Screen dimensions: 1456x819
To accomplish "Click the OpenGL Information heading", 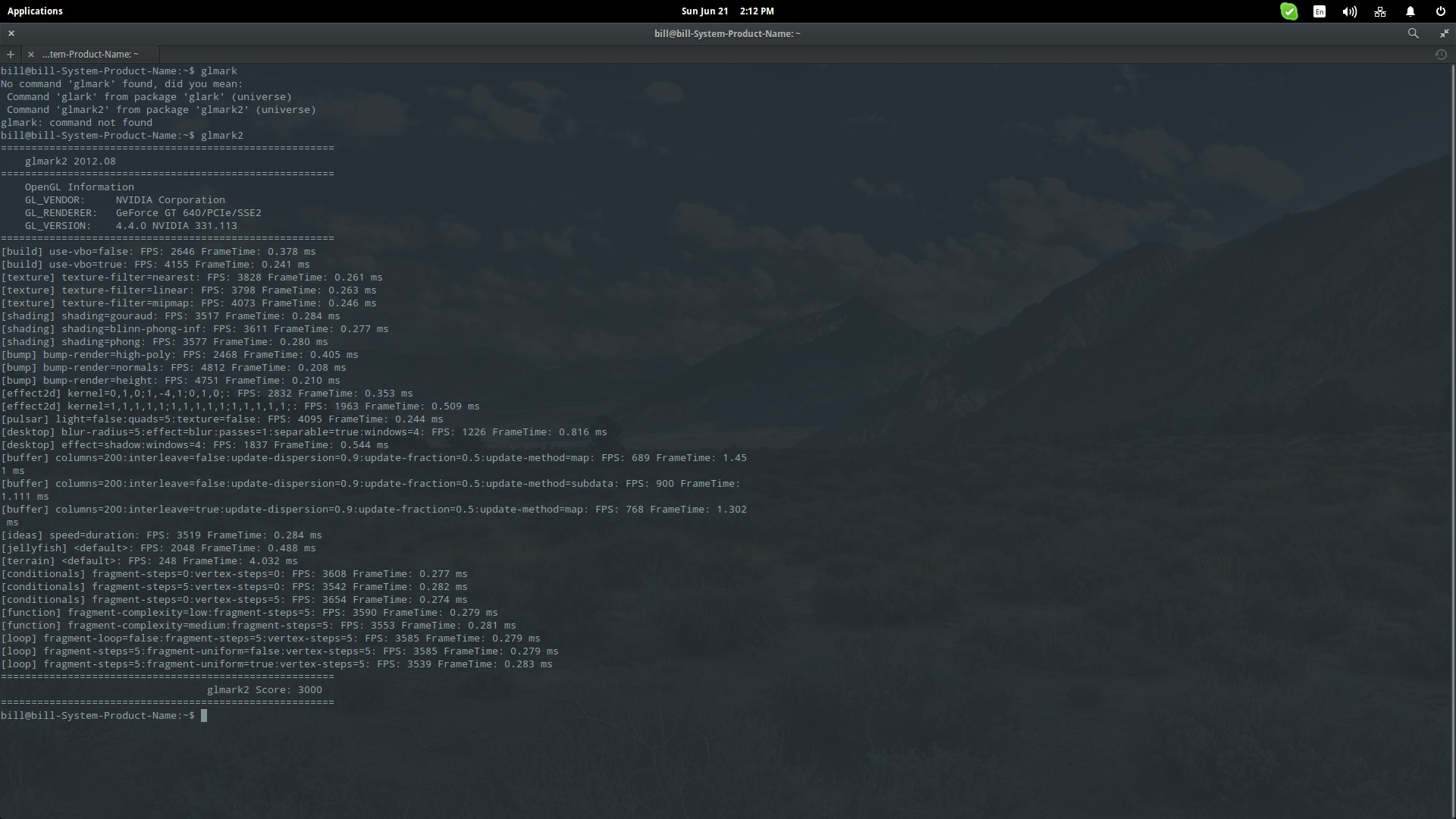I will click(x=80, y=187).
